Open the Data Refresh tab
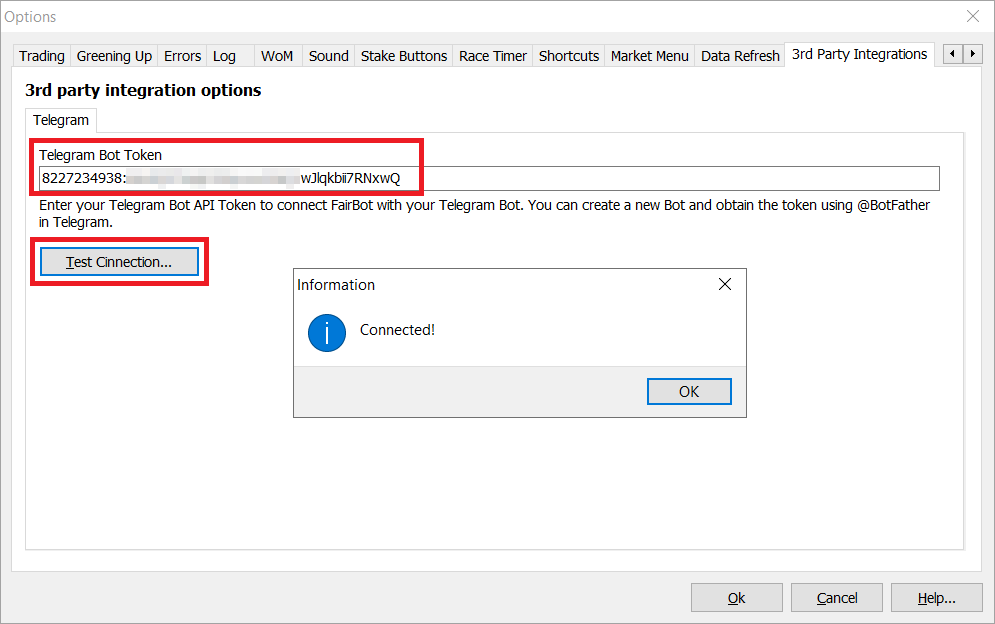This screenshot has height=624, width=995. pos(740,56)
